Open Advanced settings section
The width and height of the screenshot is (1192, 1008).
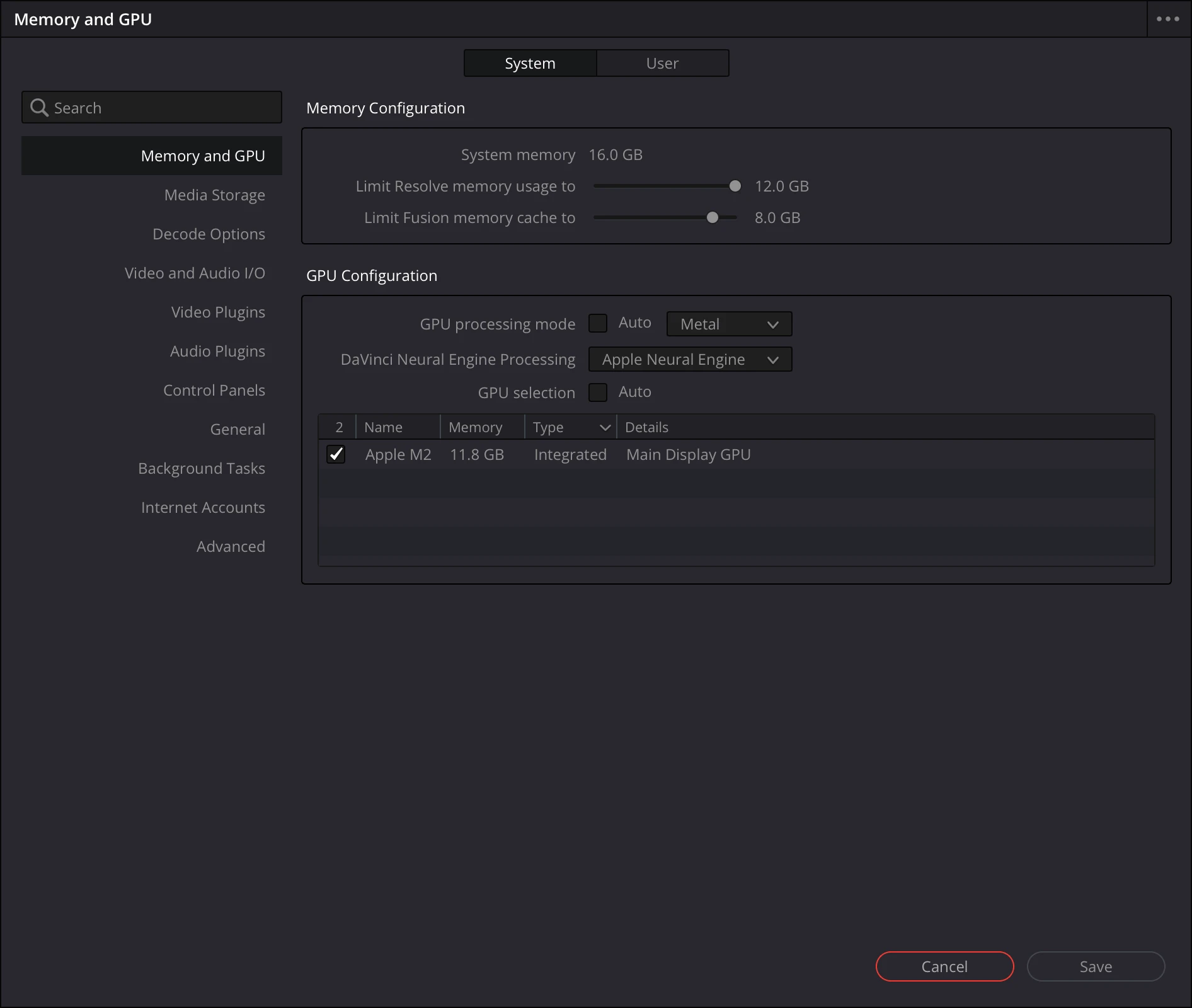(231, 546)
